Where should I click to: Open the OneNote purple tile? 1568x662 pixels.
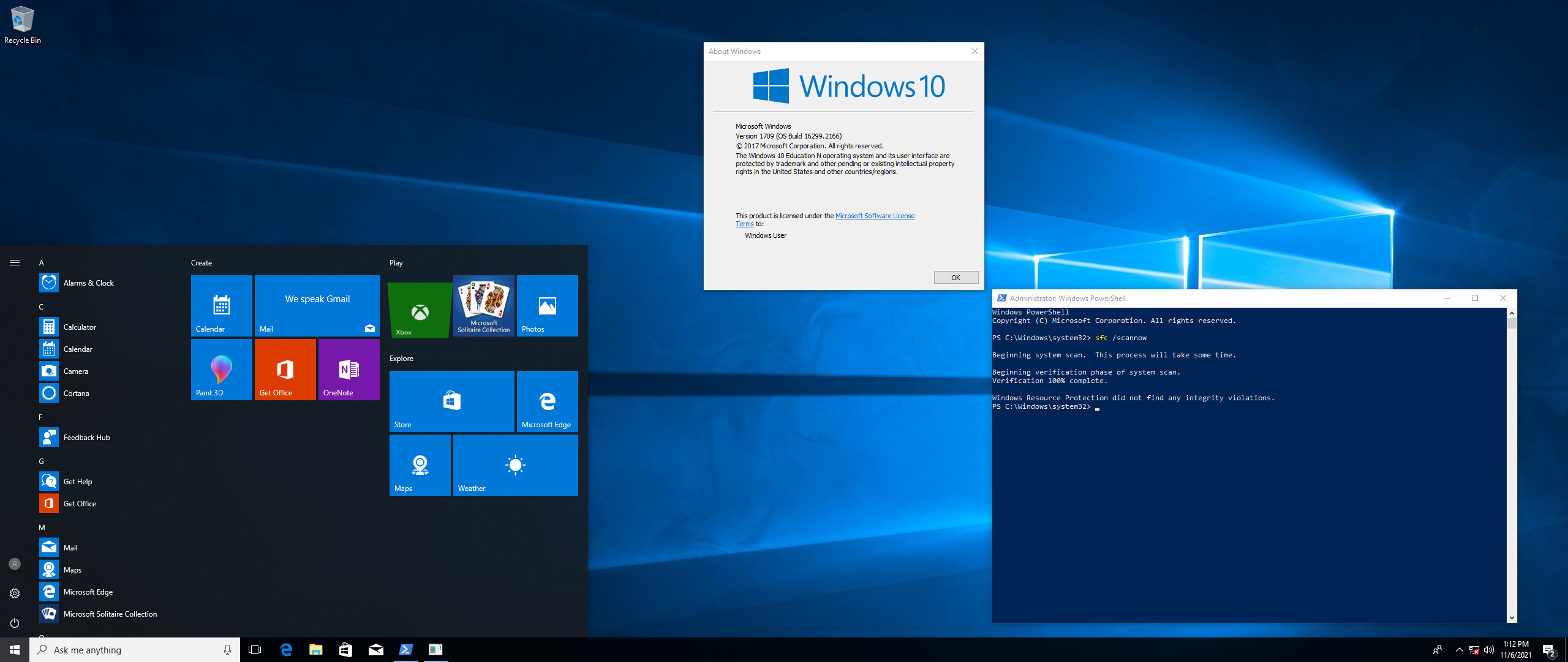coord(349,370)
